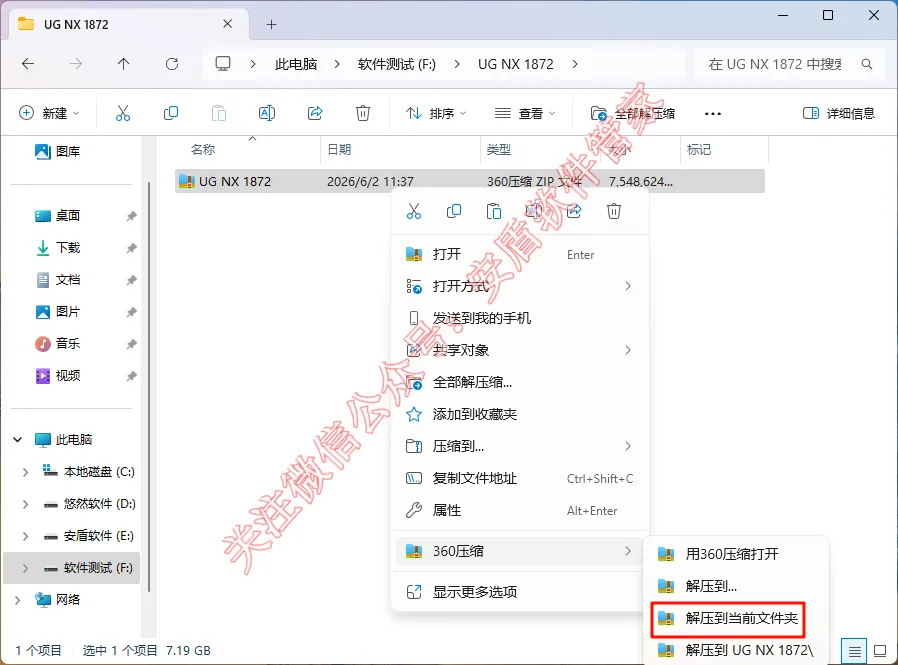898x665 pixels.
Task: Open the 打开方式 submenu
Action: click(x=520, y=286)
